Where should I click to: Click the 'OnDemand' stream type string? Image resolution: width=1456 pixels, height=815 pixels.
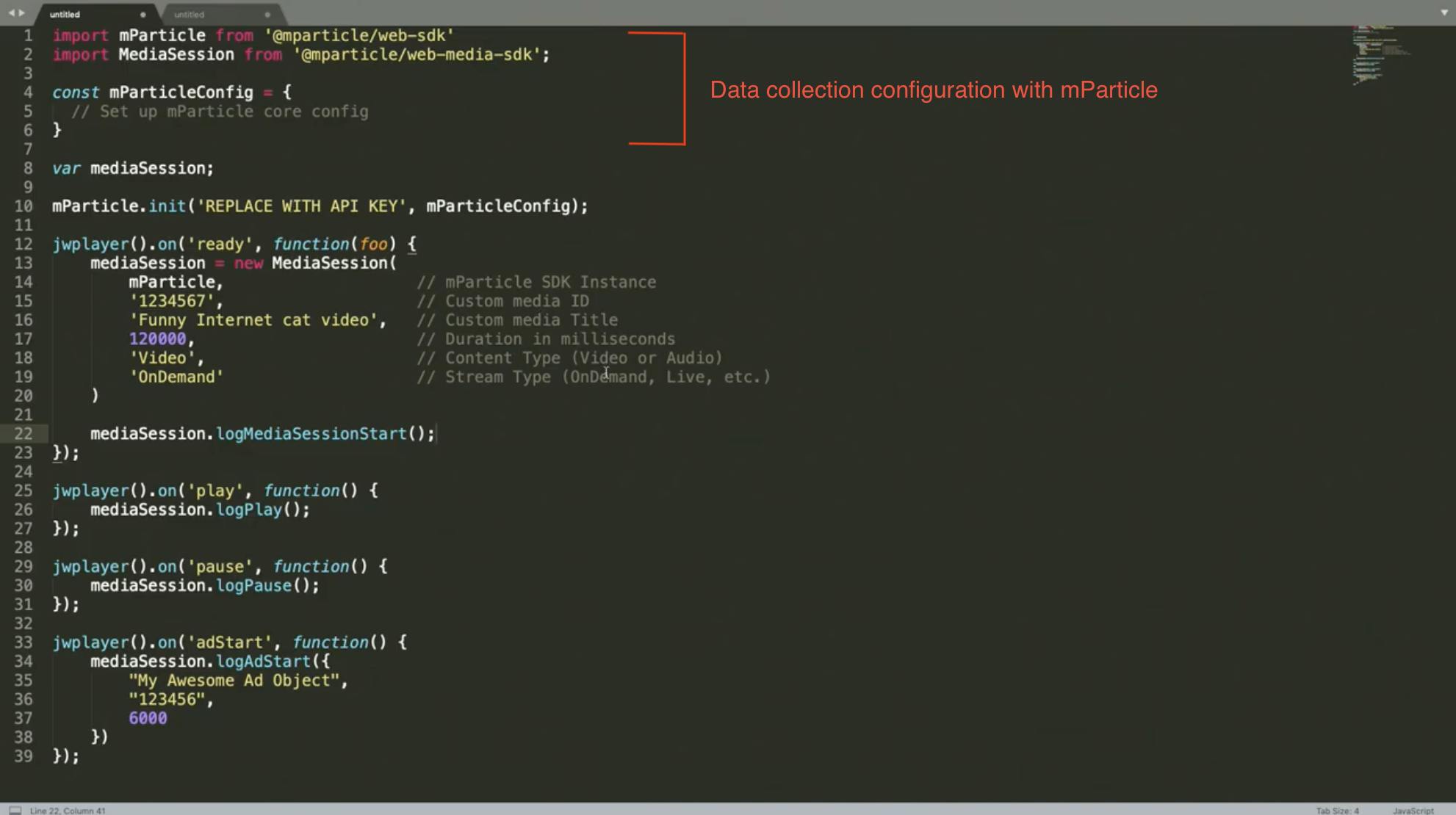176,377
